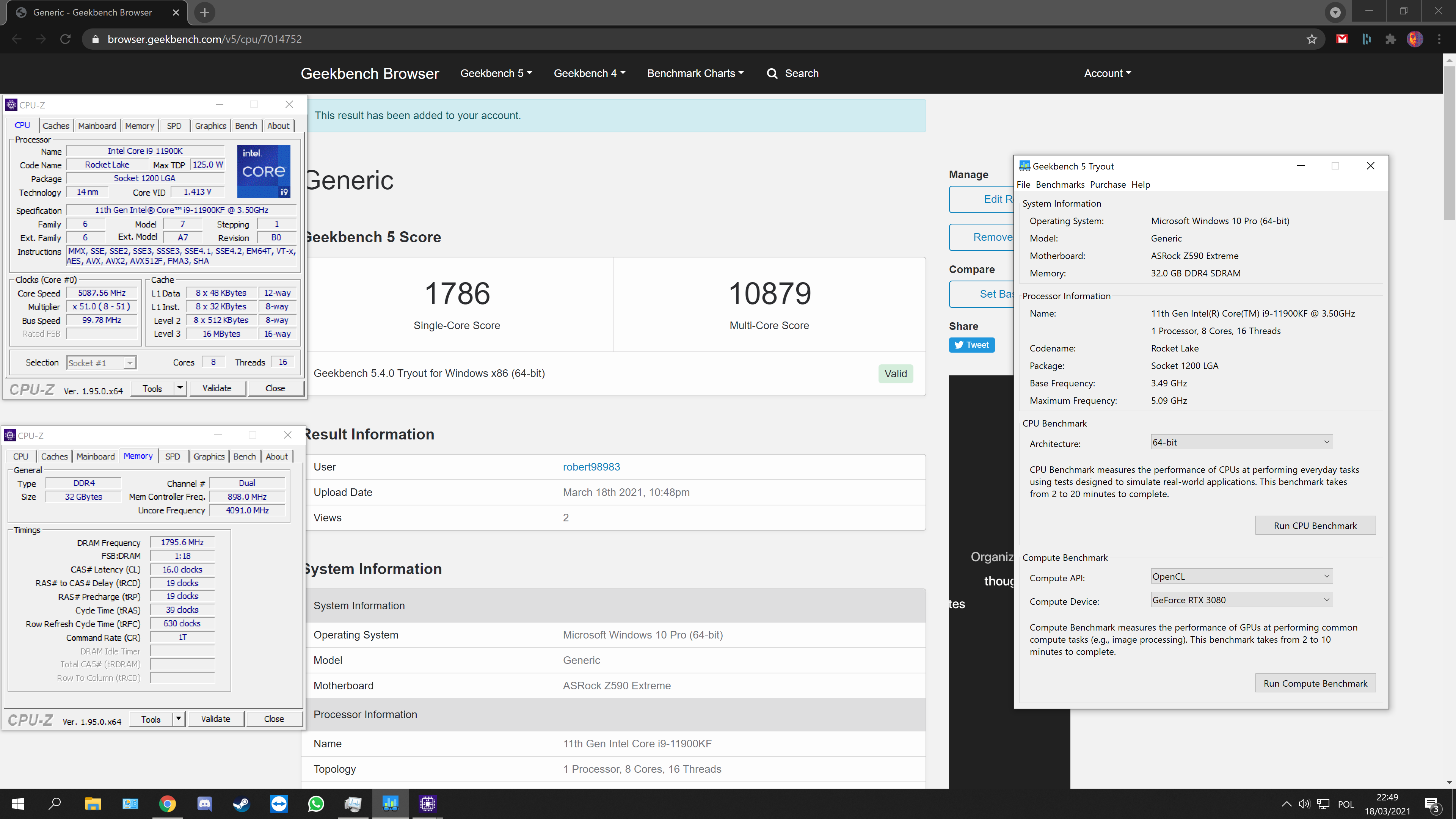Screen dimensions: 1456x819
Task: Open the Purchase menu in Geekbench 5
Action: point(1107,184)
